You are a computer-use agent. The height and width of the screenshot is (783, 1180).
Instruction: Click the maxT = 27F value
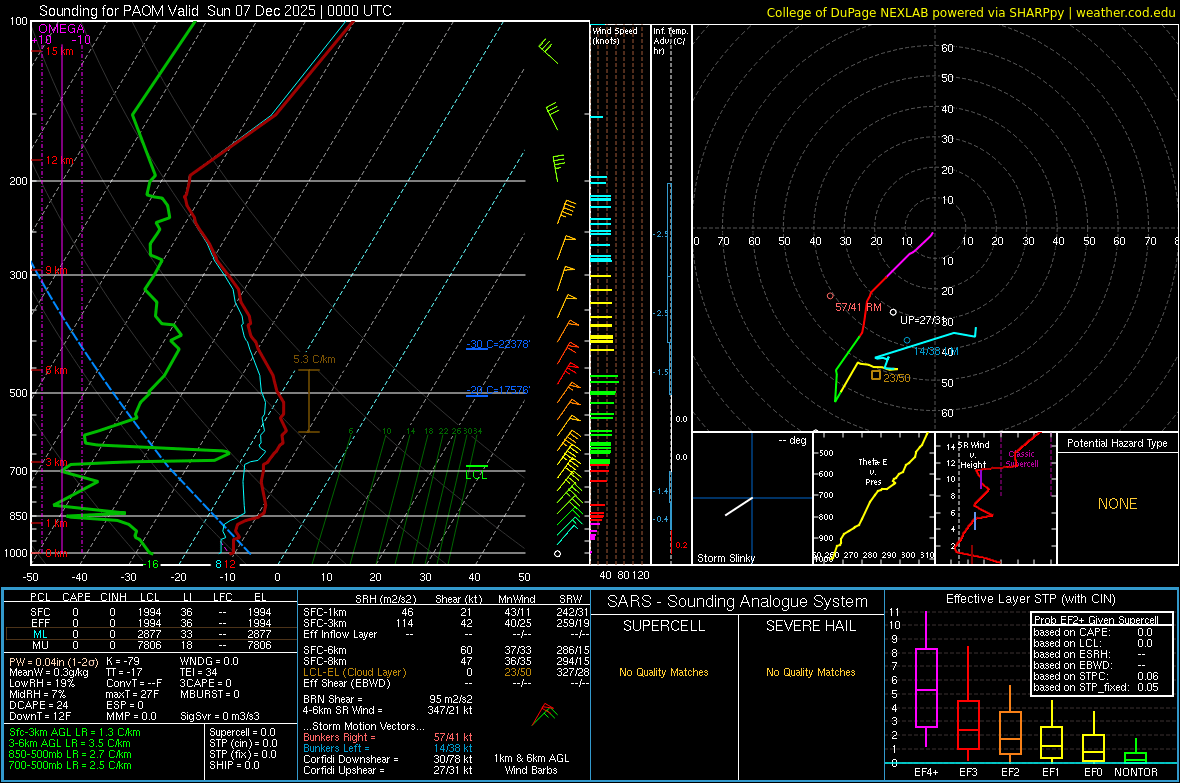(132, 694)
